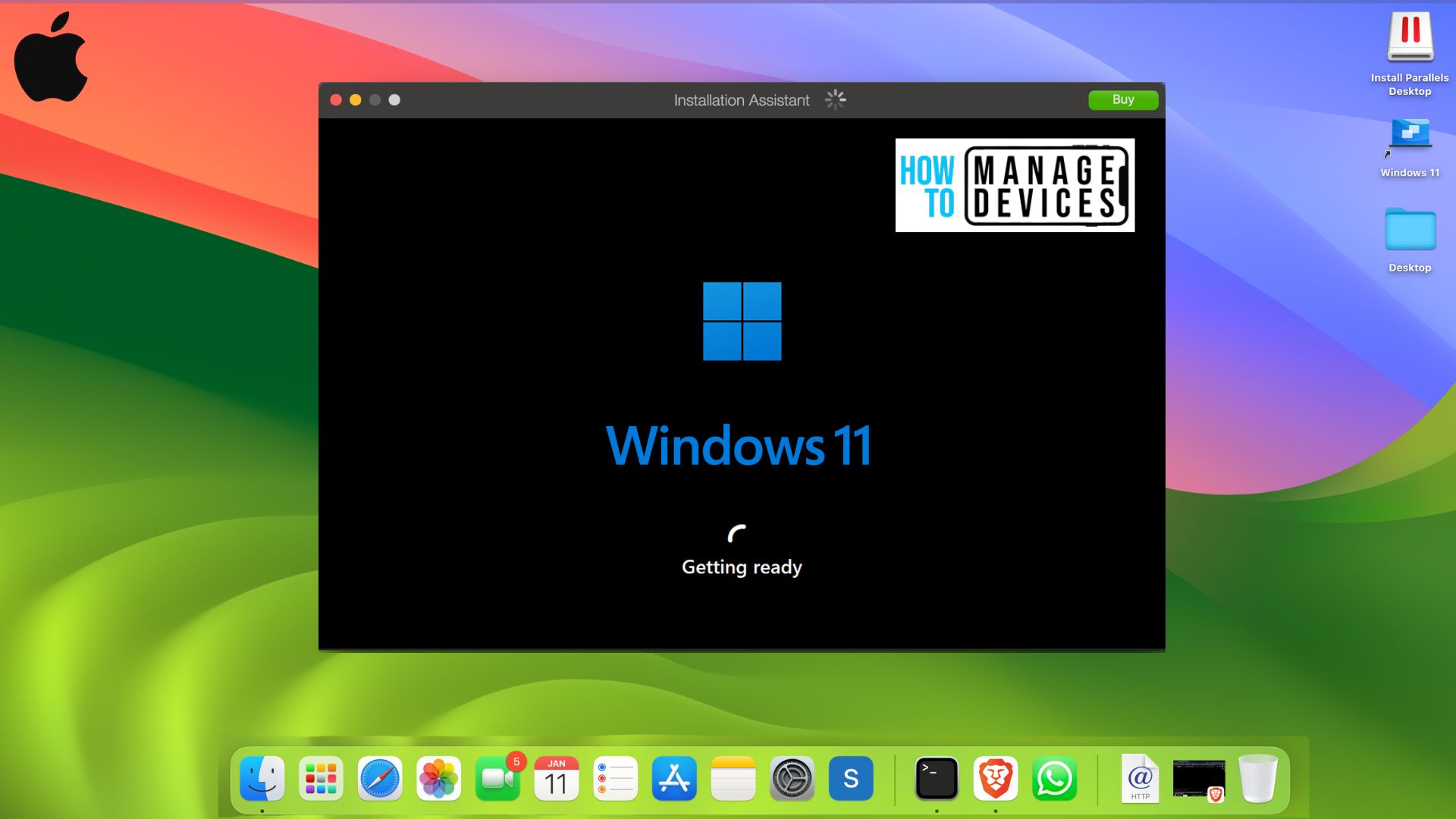Open the Notes app in dock
The width and height of the screenshot is (1456, 819).
pyautogui.click(x=733, y=779)
